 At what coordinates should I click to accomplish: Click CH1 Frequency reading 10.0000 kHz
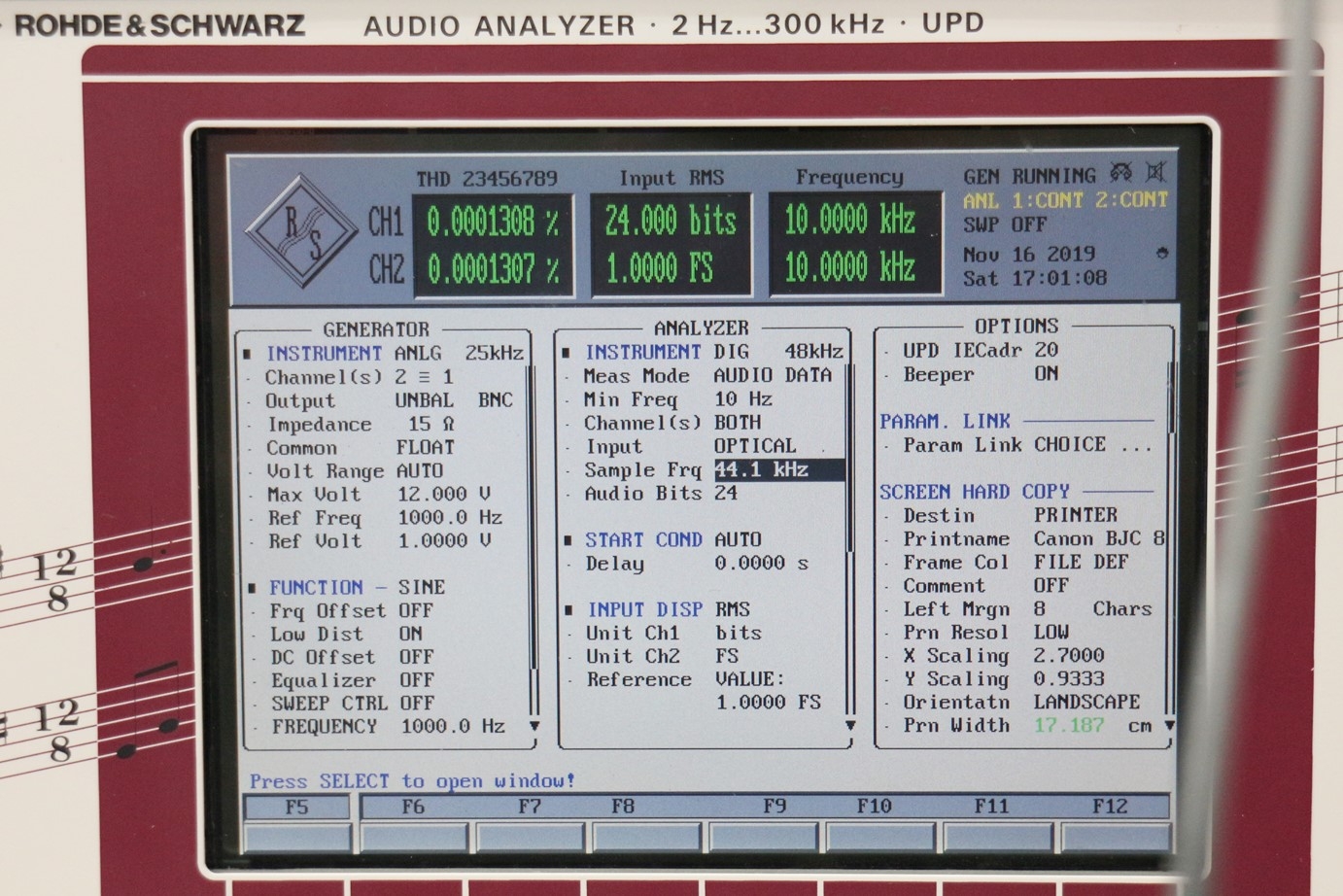[x=850, y=221]
